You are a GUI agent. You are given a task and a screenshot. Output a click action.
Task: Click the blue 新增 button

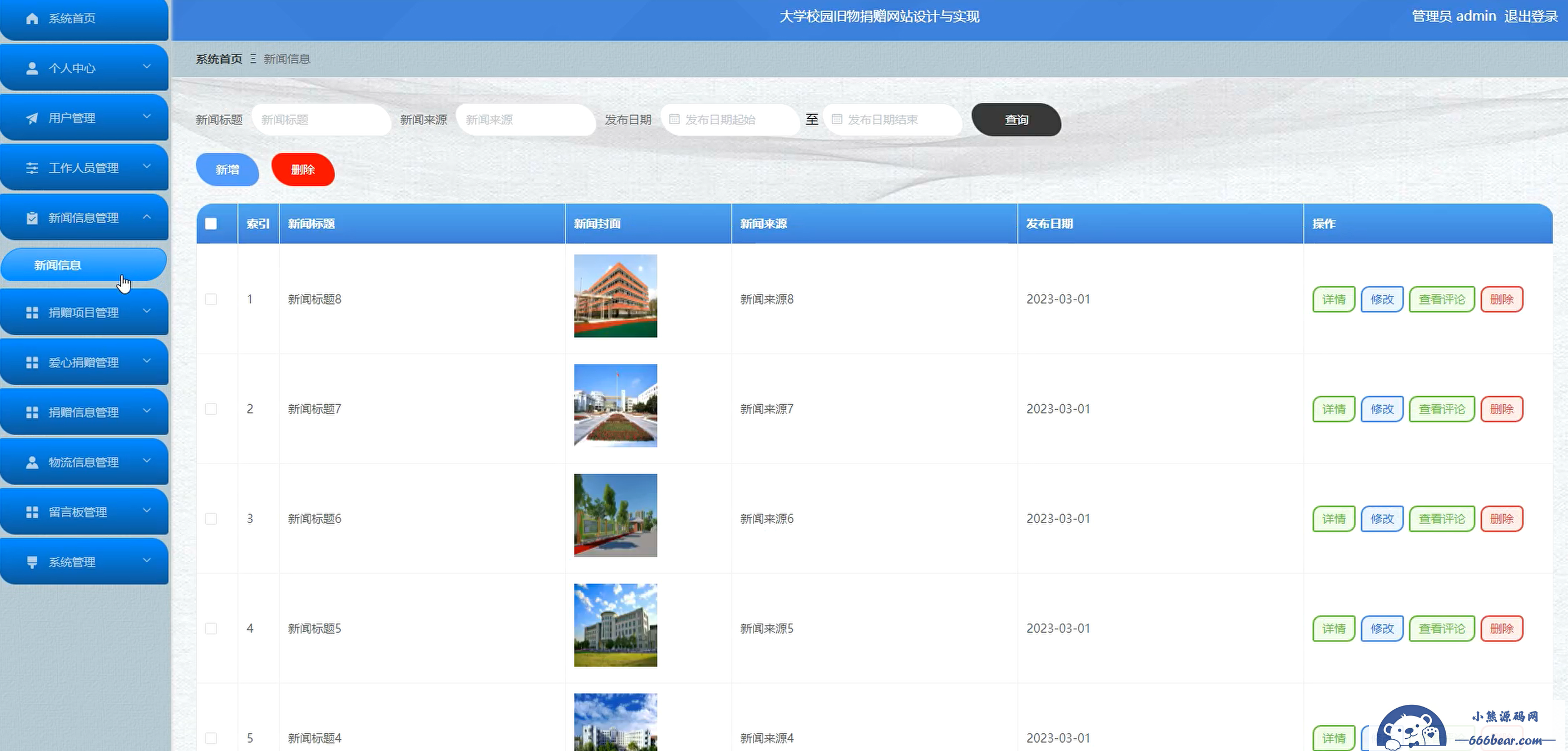(x=227, y=170)
